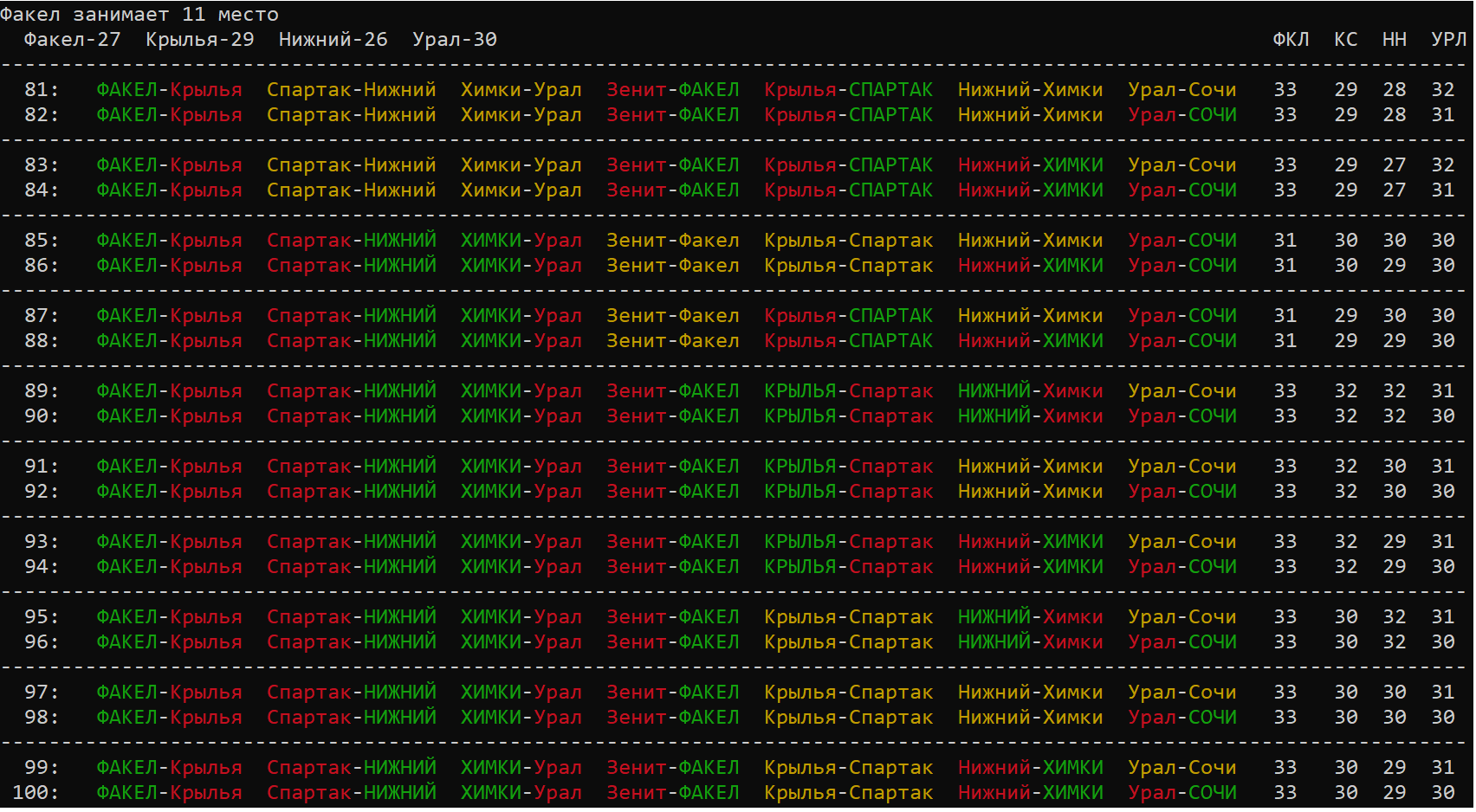Click 'КРЫЛЬЯ-Спартак' in row 89
This screenshot has height=812, width=1476.
click(849, 391)
